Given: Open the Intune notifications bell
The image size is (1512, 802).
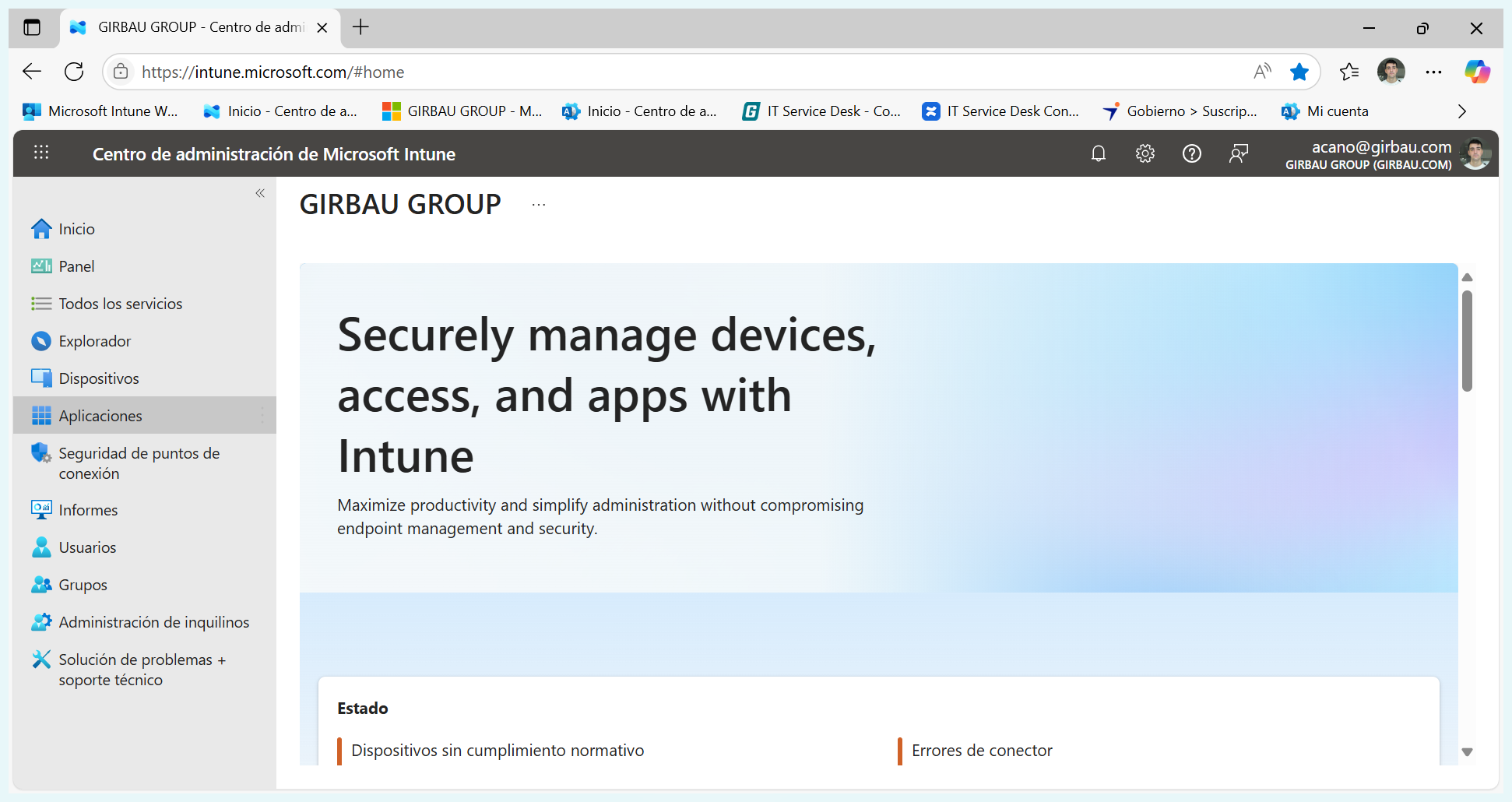Looking at the screenshot, I should [1098, 153].
